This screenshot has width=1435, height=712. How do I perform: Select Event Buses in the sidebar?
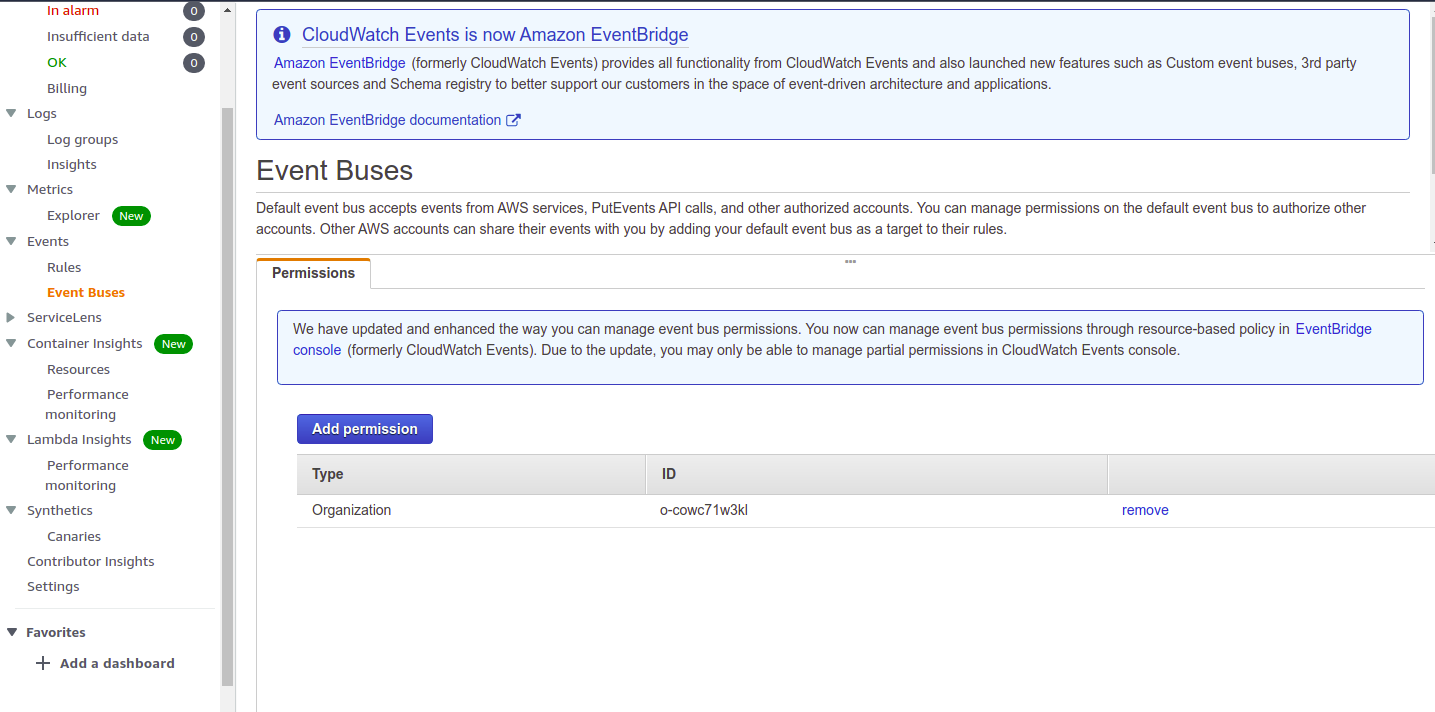tap(86, 293)
